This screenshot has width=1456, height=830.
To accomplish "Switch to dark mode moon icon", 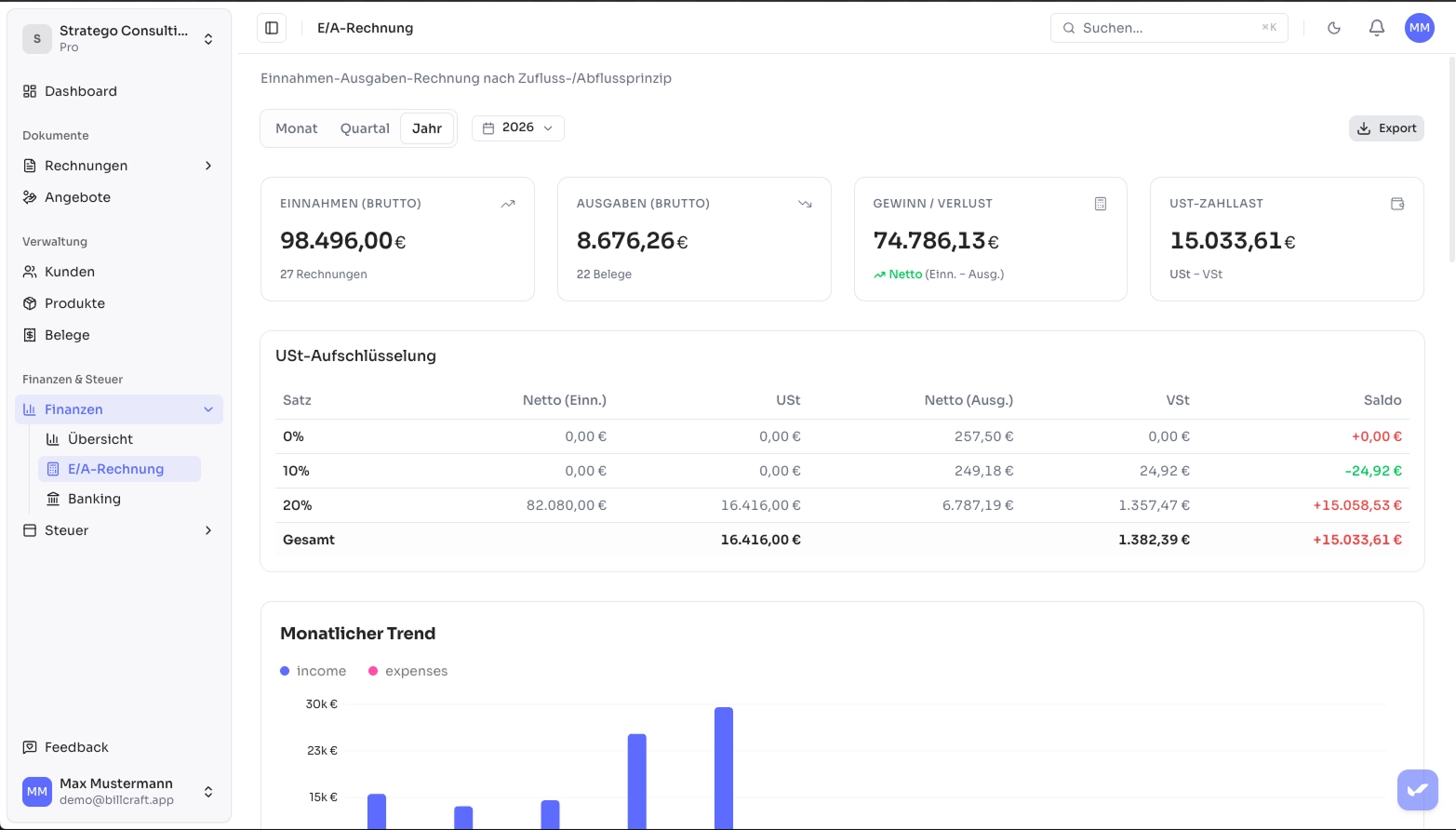I will (1334, 28).
